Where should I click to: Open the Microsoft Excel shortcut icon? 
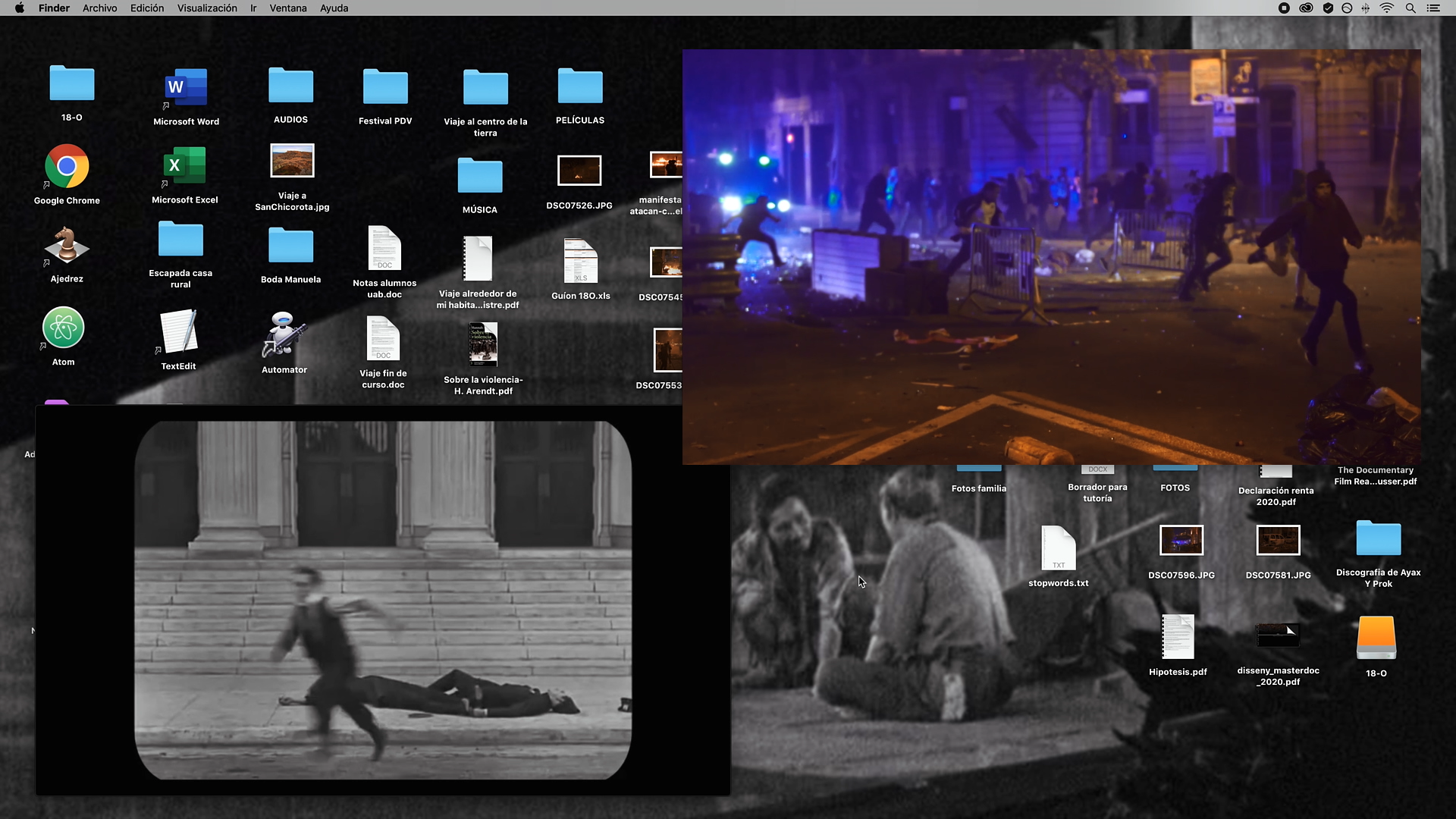point(185,166)
